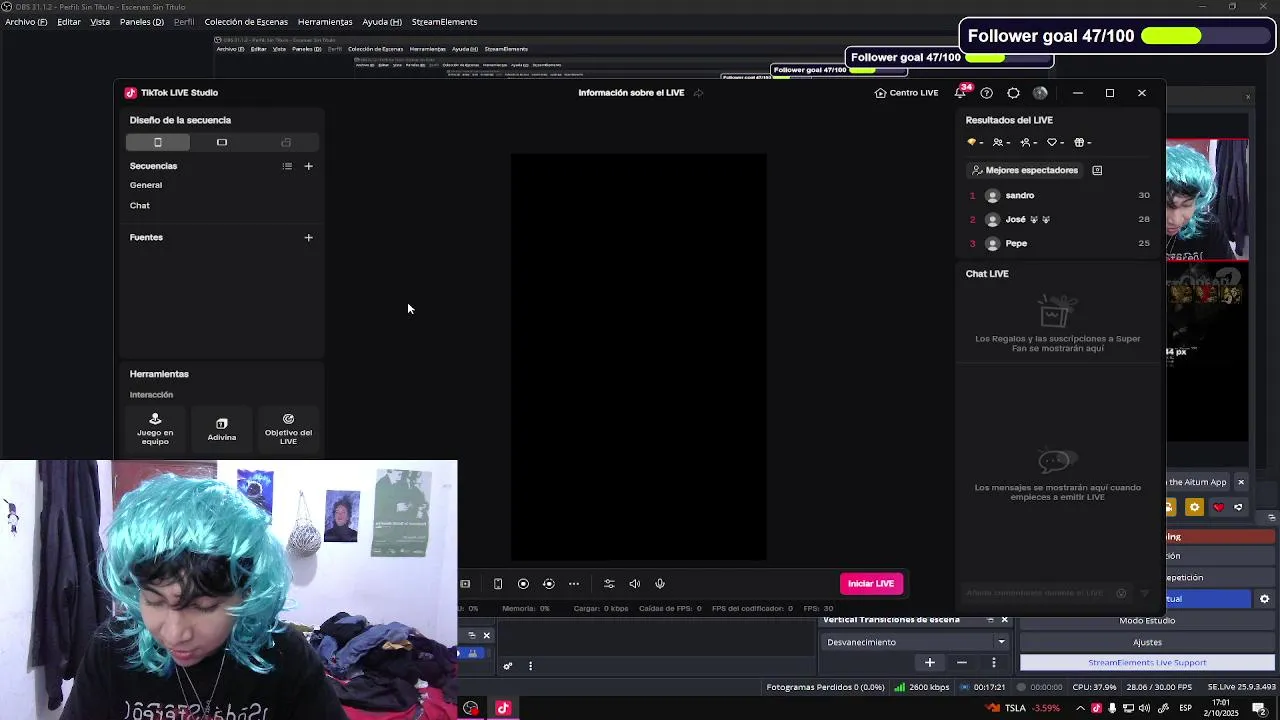This screenshot has height=720, width=1280.
Task: Add a new scene in Secuencias
Action: tap(308, 166)
